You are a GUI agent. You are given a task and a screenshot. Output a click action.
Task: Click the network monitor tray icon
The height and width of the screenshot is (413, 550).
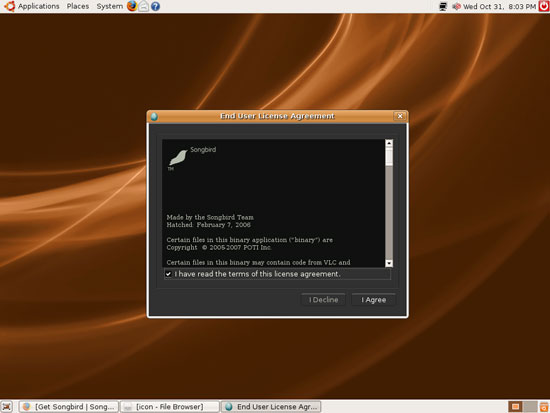click(x=443, y=6)
